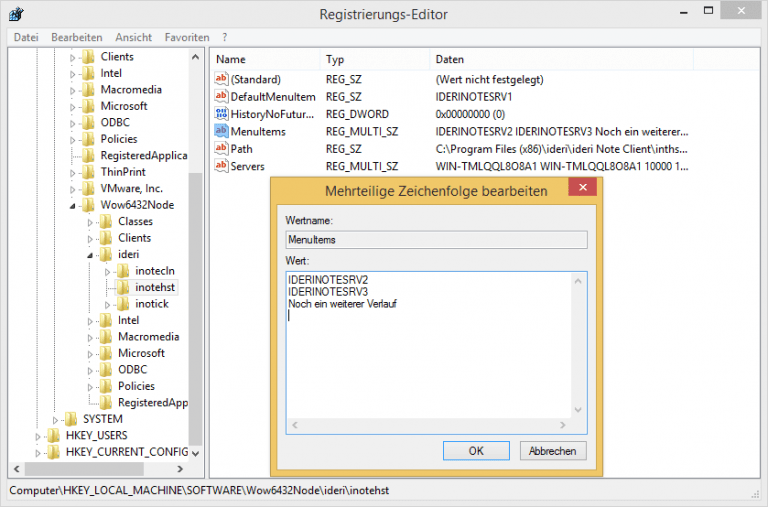The height and width of the screenshot is (507, 768).
Task: Expand the inotick tree node
Action: pos(107,305)
